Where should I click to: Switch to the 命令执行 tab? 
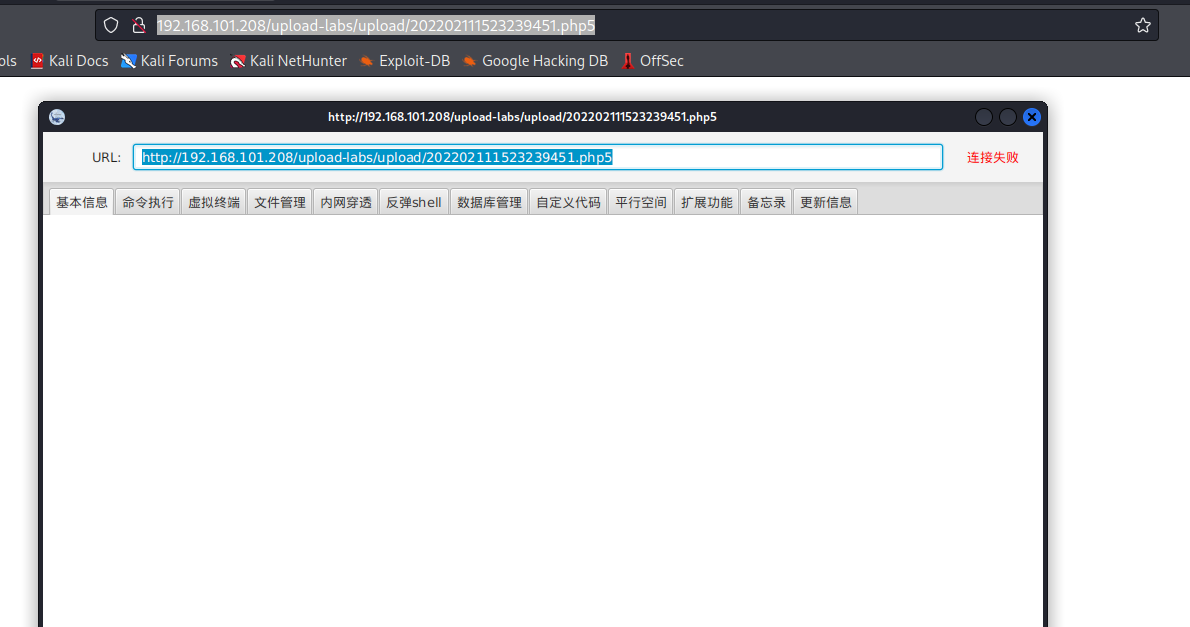[x=147, y=202]
